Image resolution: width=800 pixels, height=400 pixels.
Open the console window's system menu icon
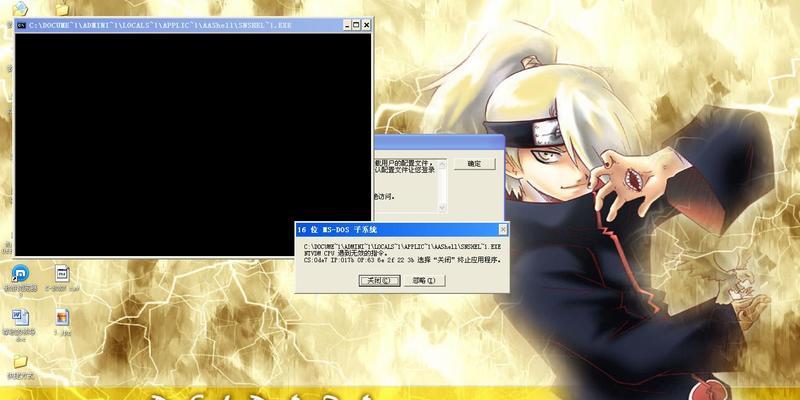(21, 24)
